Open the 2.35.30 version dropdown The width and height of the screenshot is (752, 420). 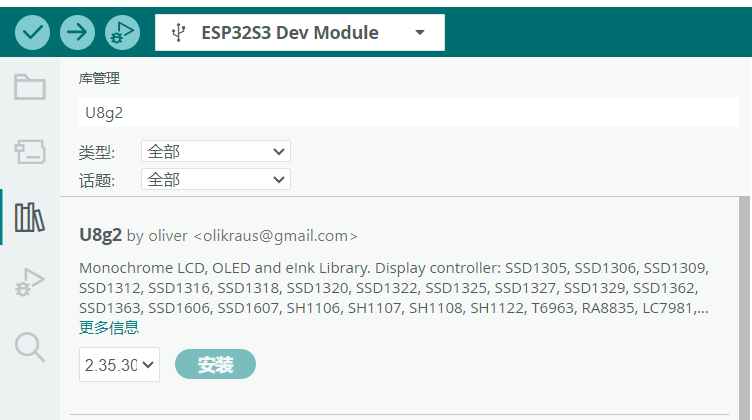[x=119, y=365]
